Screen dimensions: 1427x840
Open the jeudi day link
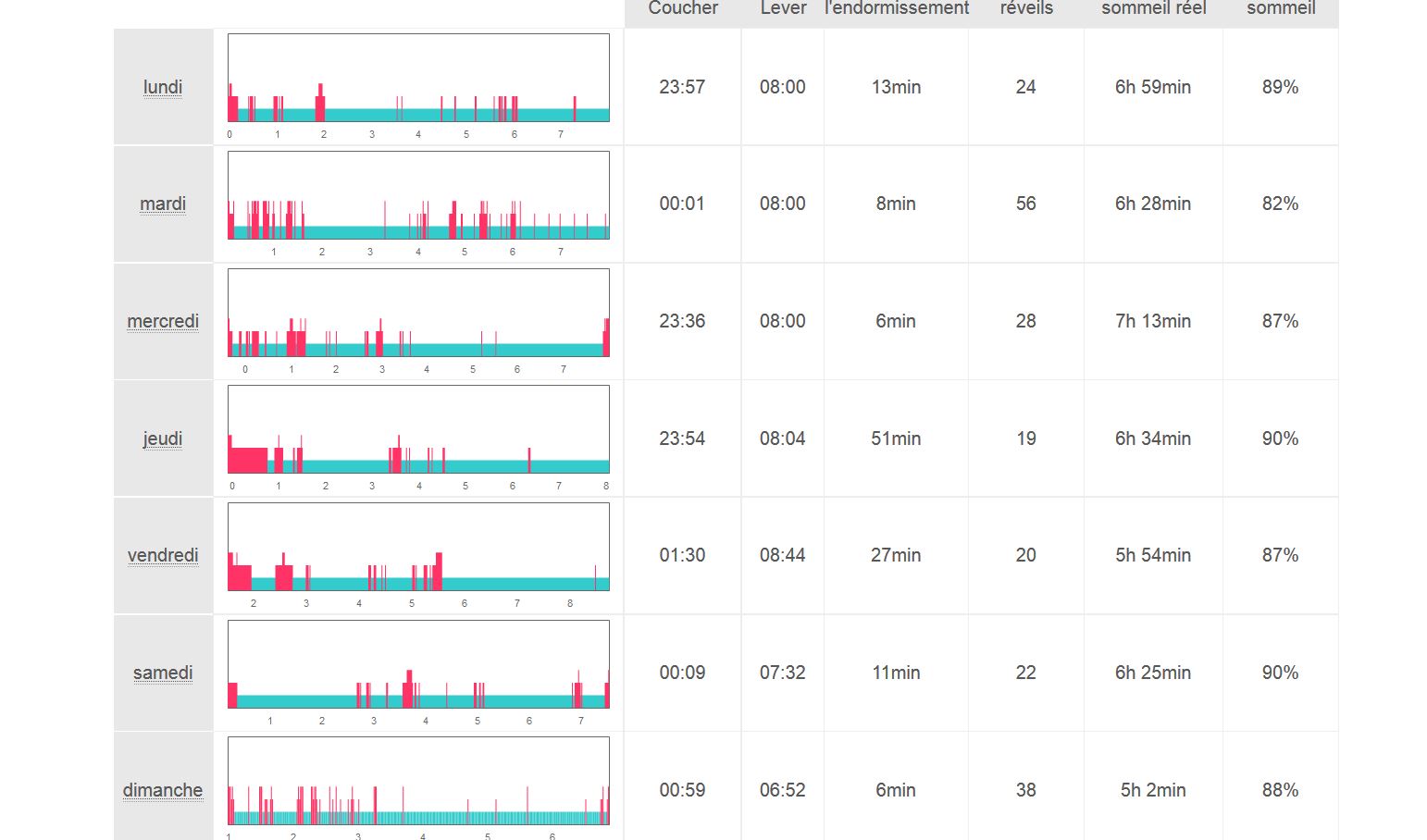pos(163,439)
